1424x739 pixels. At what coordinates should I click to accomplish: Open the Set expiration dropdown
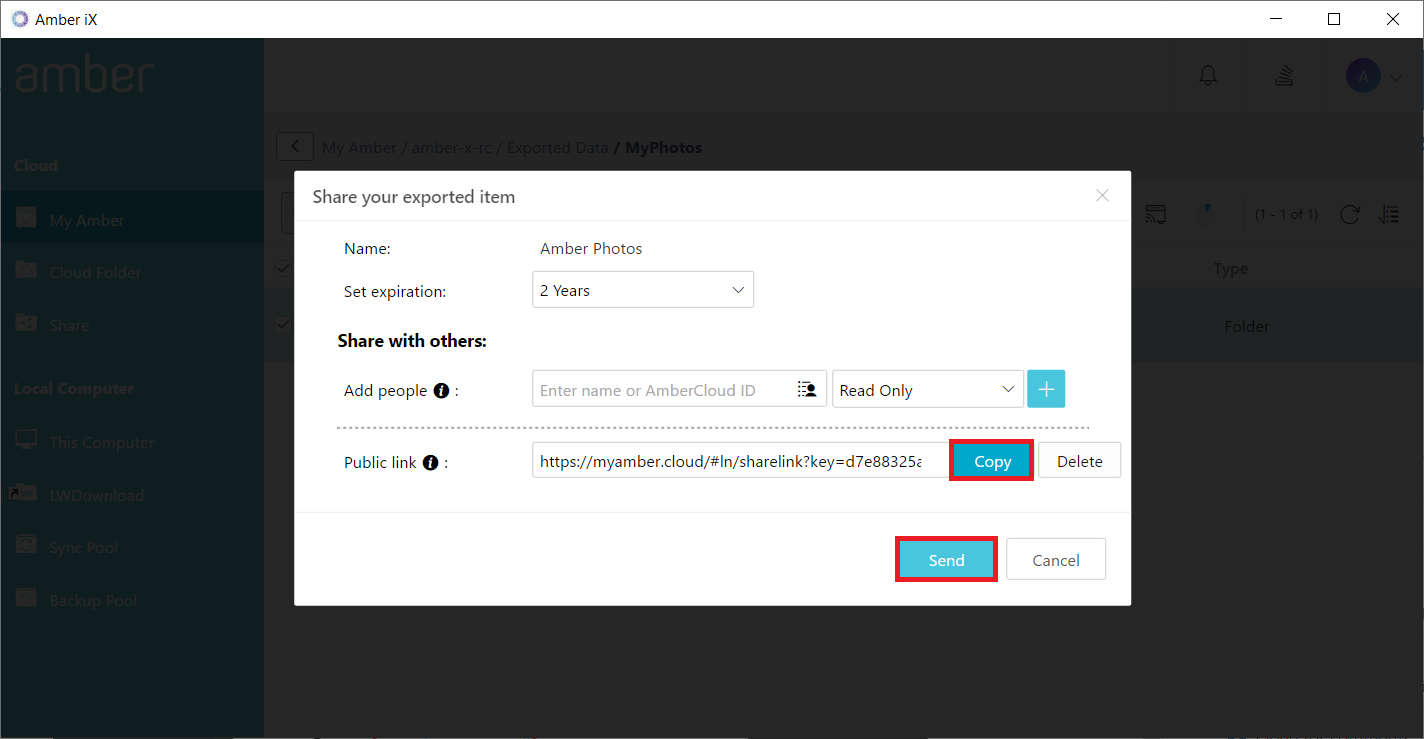643,290
